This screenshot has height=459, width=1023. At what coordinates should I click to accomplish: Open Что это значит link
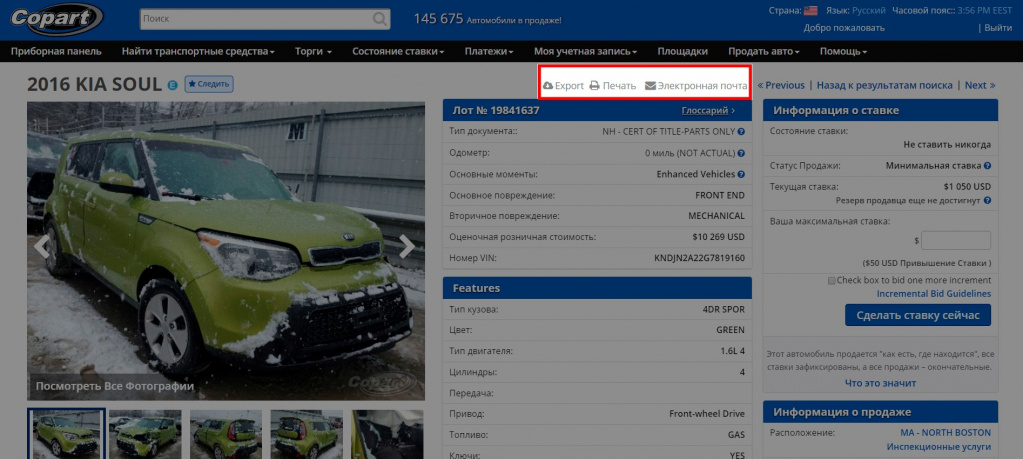point(880,383)
